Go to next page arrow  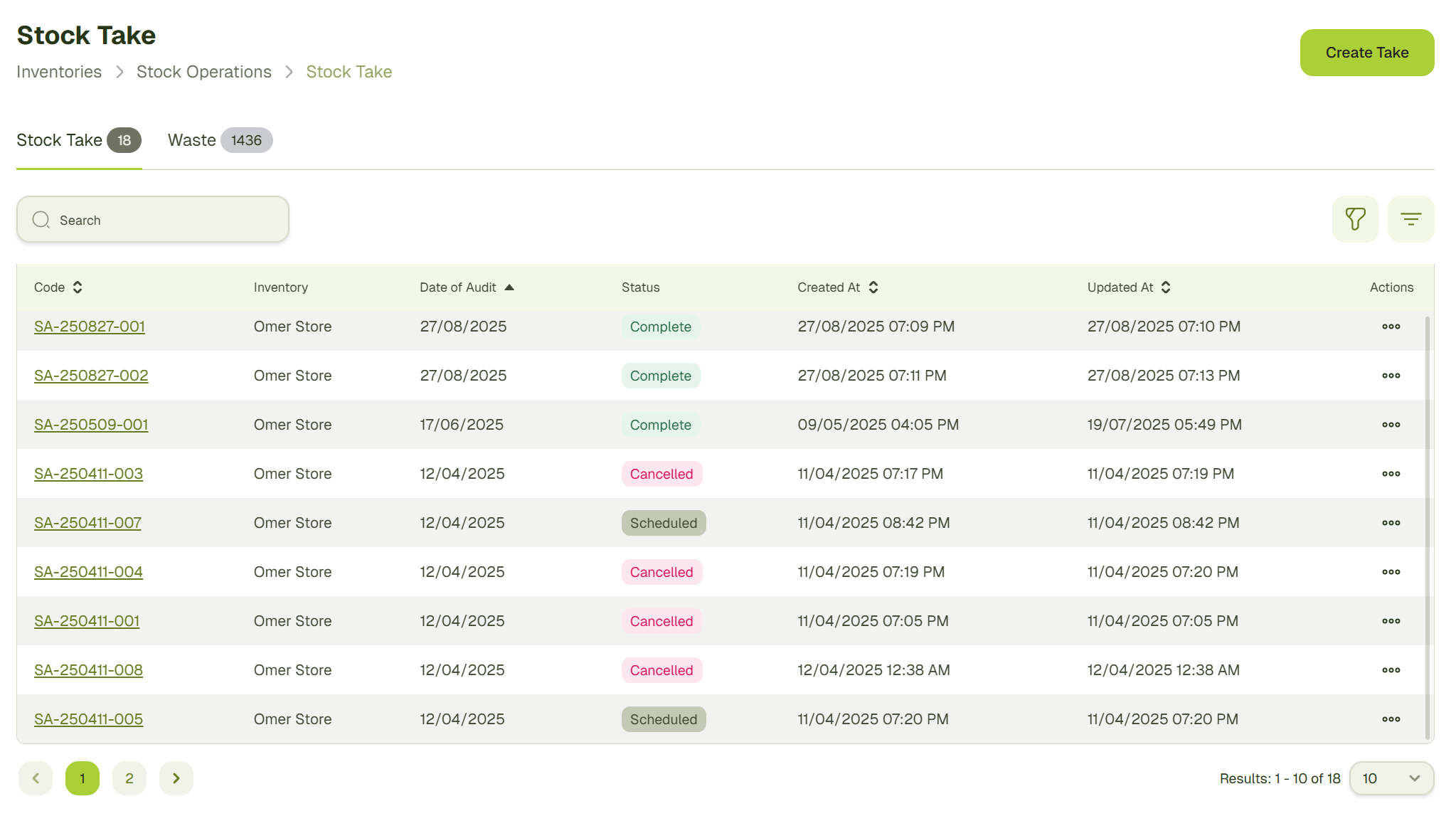(176, 778)
